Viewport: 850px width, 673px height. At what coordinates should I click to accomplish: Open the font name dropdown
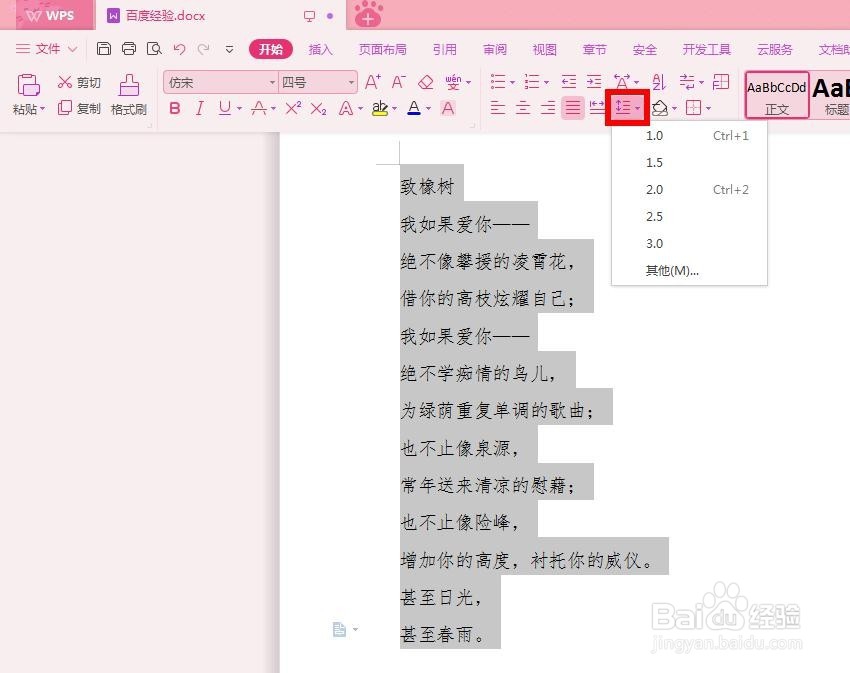tap(272, 81)
